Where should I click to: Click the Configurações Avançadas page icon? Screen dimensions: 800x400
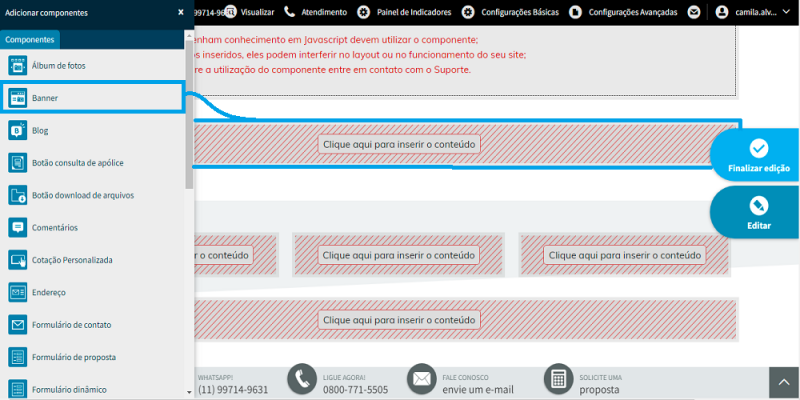coord(575,12)
